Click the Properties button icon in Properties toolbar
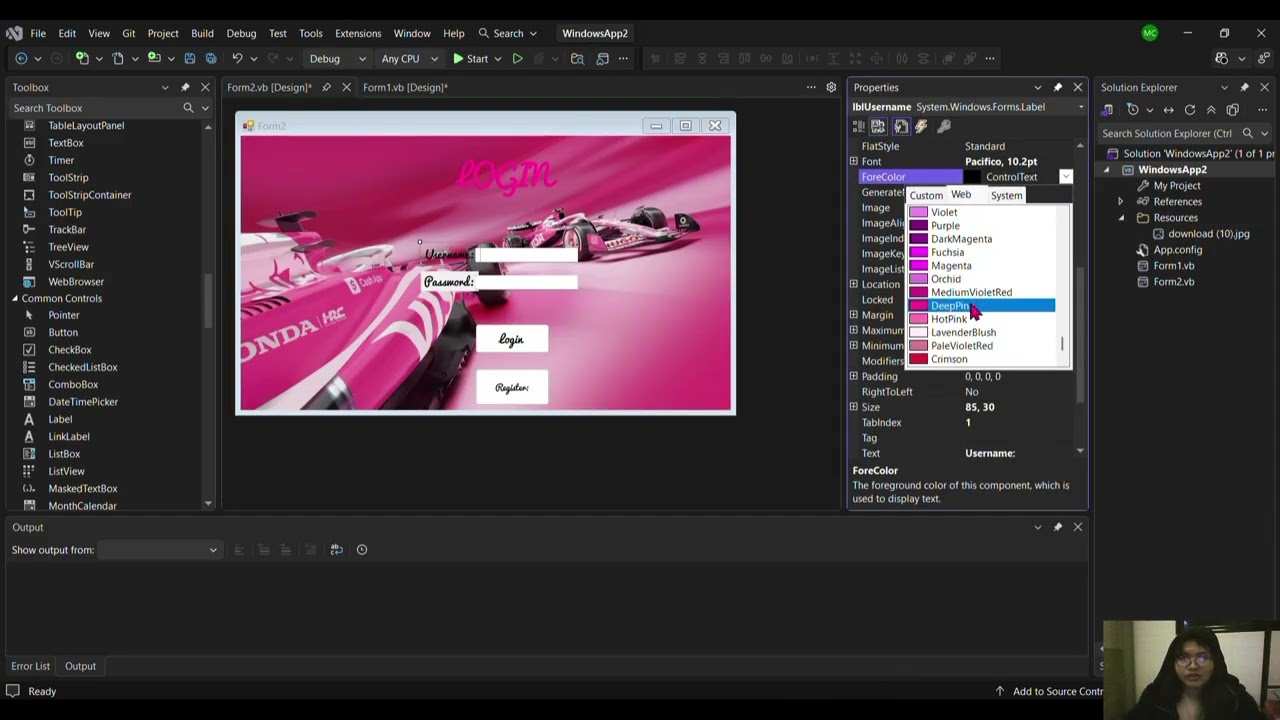Screen dimensions: 1280x720 901,126
